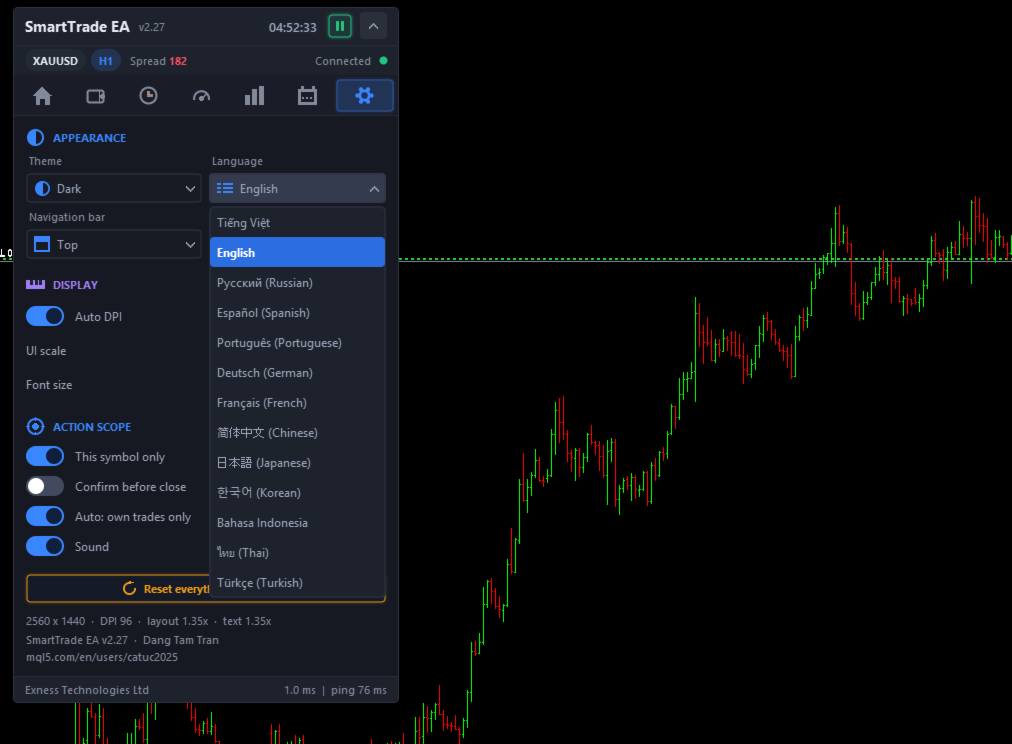The height and width of the screenshot is (744, 1012).
Task: Click the ping 76 ms status text
Action: [x=359, y=690]
